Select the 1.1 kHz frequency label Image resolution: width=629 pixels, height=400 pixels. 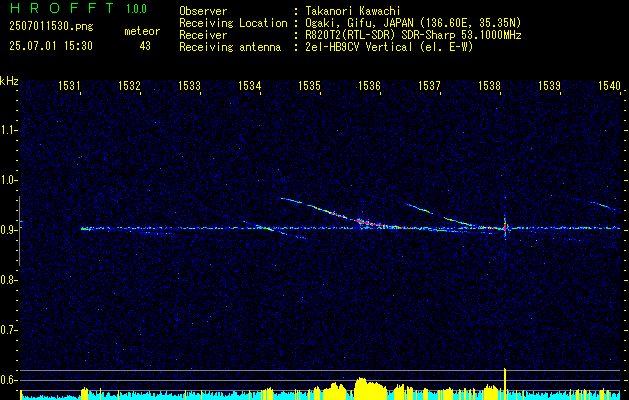tap(7, 130)
